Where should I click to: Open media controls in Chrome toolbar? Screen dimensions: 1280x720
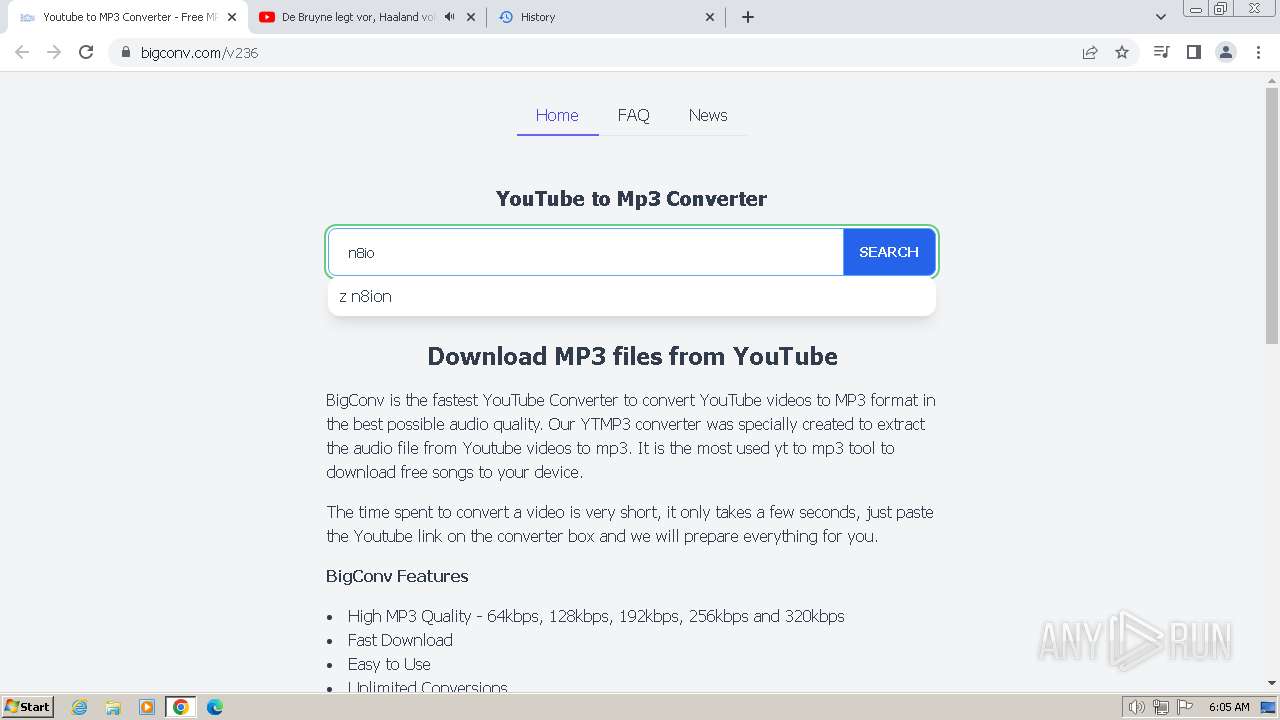[x=1161, y=52]
